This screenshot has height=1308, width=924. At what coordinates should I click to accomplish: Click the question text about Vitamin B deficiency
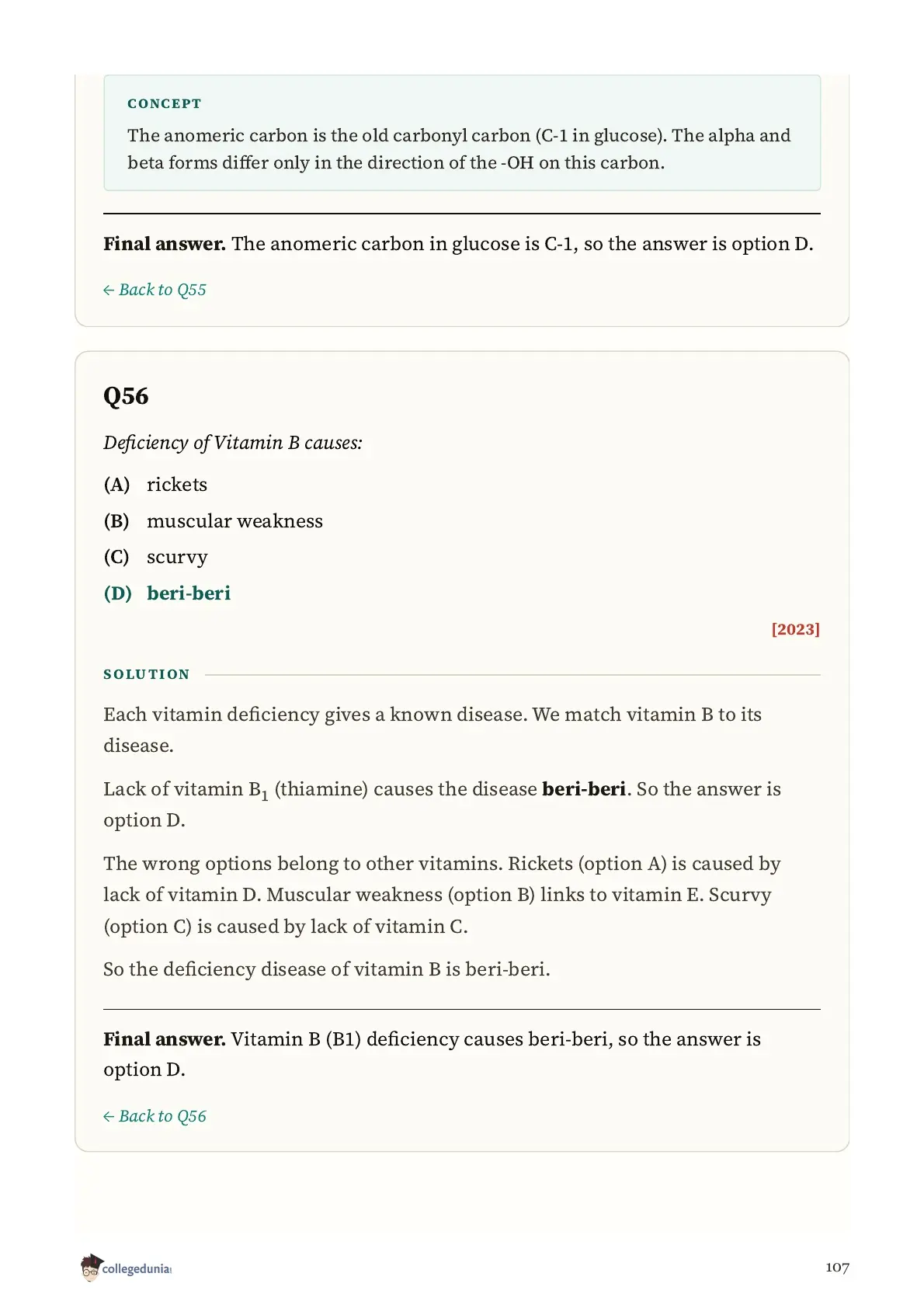coord(233,443)
